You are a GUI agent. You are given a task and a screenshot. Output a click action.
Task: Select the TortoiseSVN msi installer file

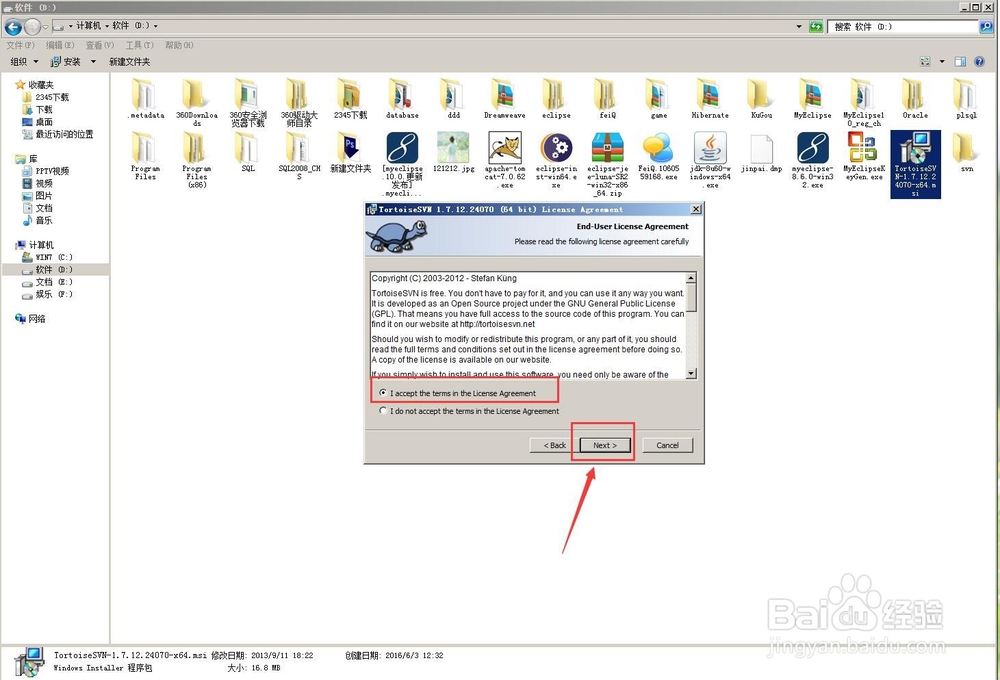(x=915, y=164)
